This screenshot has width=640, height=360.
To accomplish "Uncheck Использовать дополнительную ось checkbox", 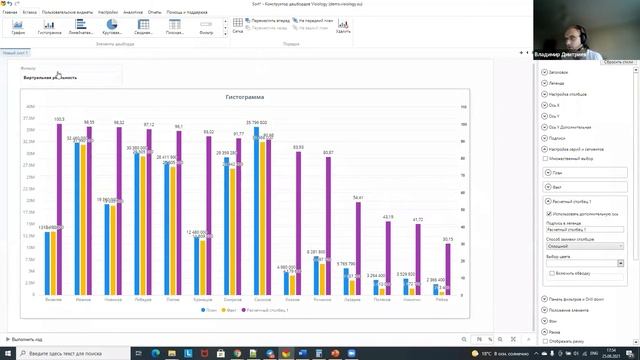I will click(549, 213).
